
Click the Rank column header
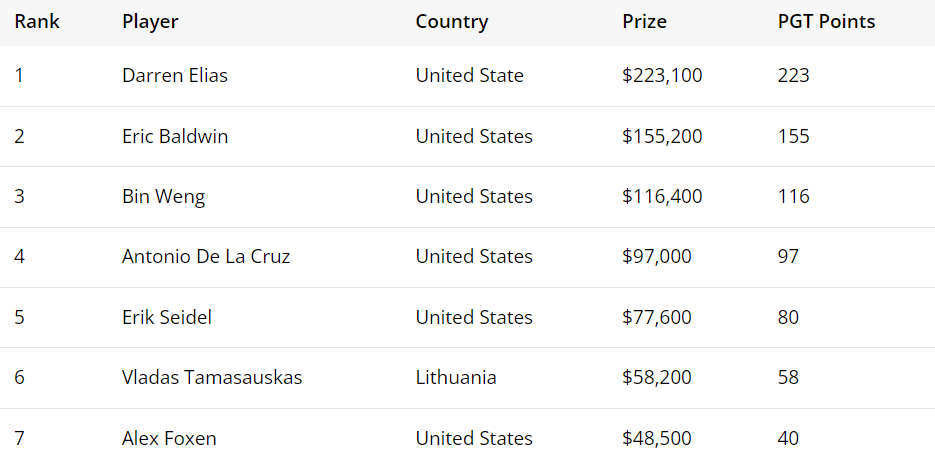click(x=37, y=22)
